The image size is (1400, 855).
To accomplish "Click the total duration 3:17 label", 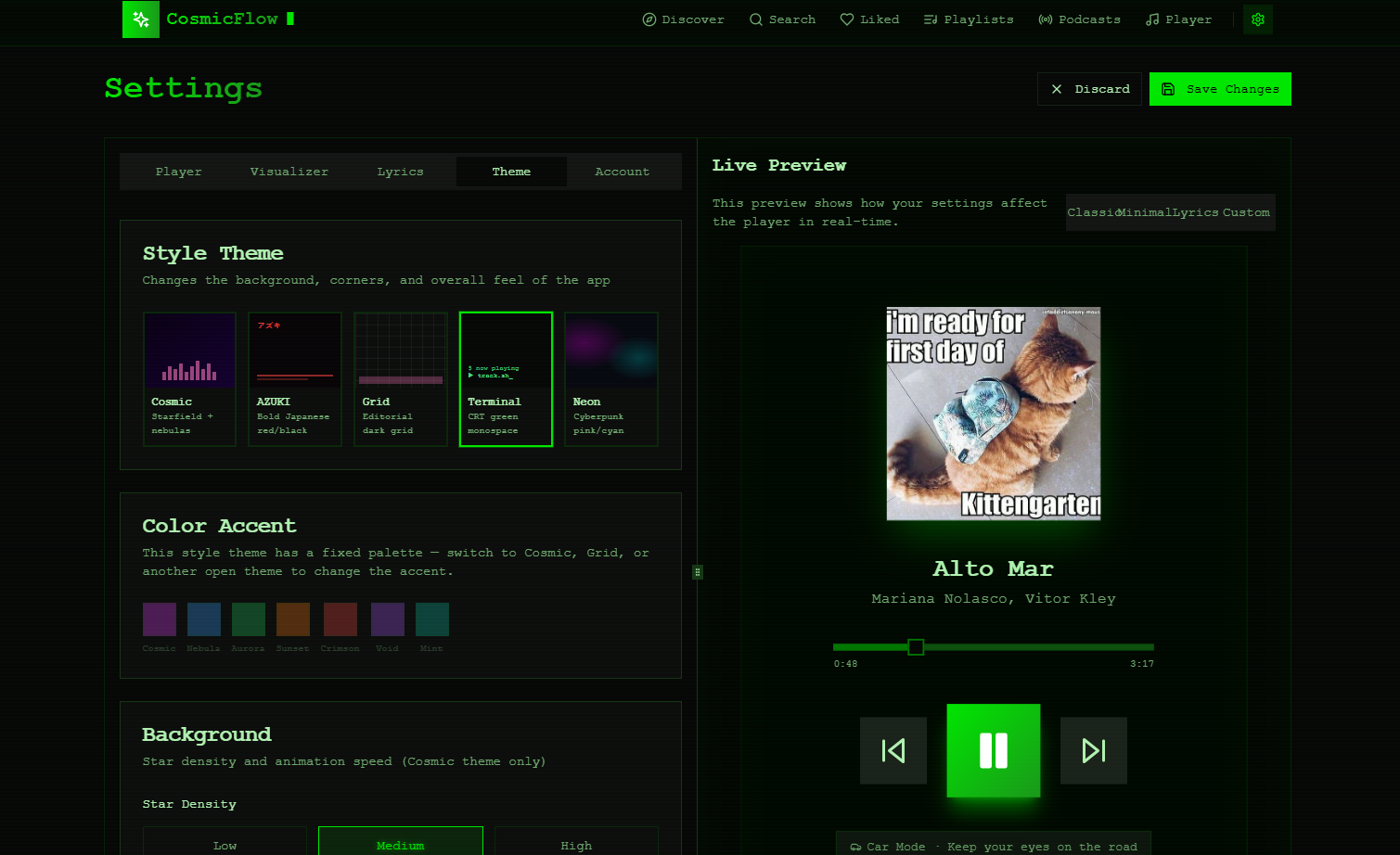I will click(1142, 664).
